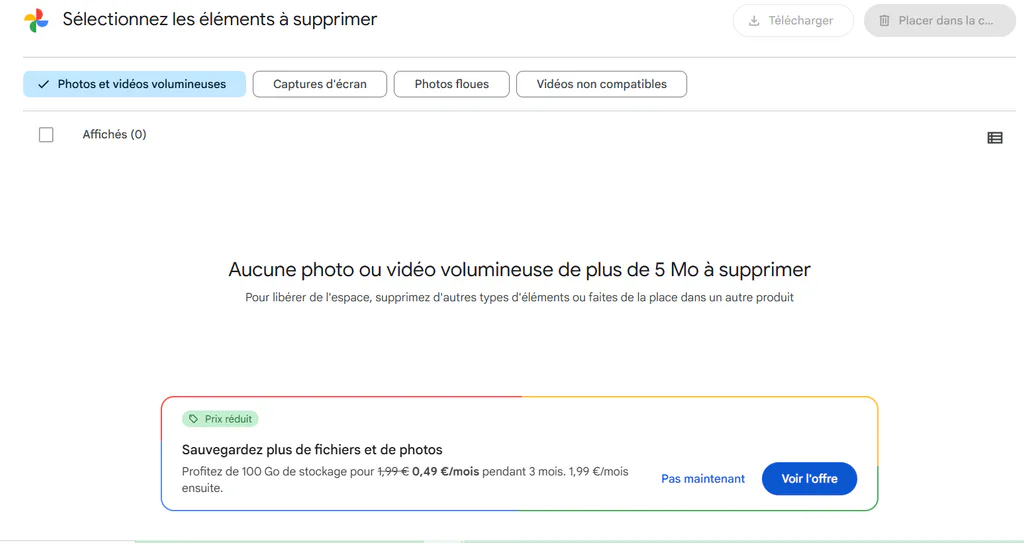The height and width of the screenshot is (543, 1024).
Task: Click the Placer dans la corbeille button
Action: [940, 21]
